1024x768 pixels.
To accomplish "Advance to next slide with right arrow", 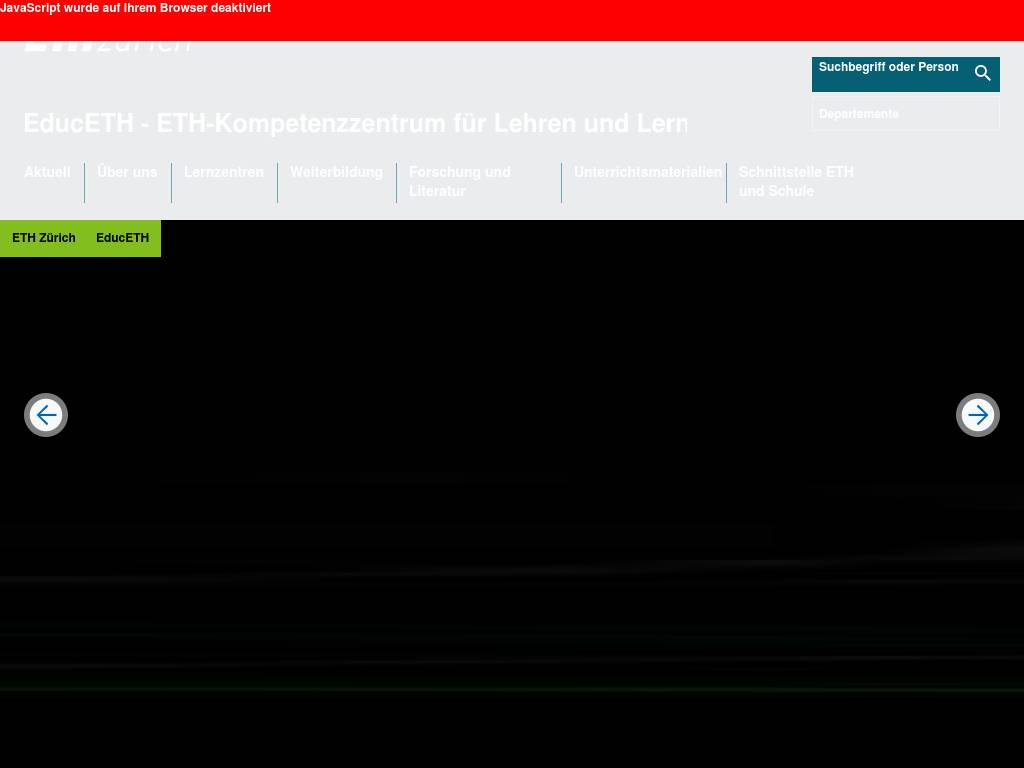I will (977, 415).
